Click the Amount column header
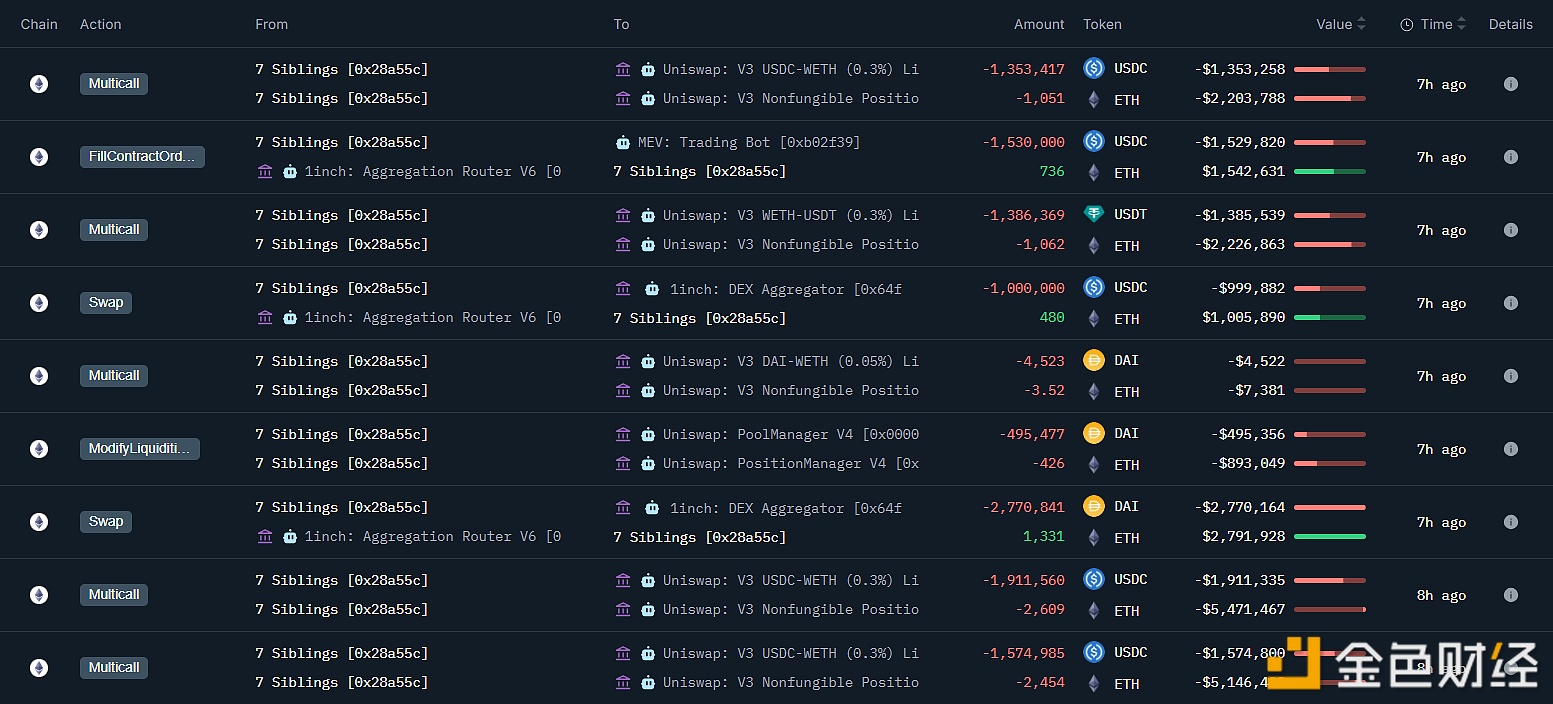Viewport: 1553px width, 704px height. point(1039,24)
